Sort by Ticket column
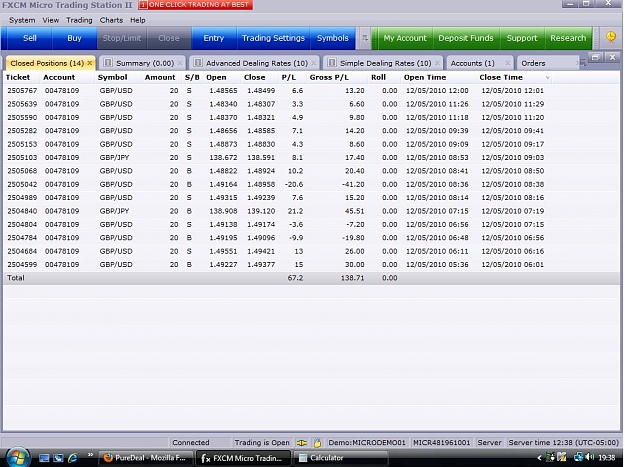 click(x=18, y=77)
